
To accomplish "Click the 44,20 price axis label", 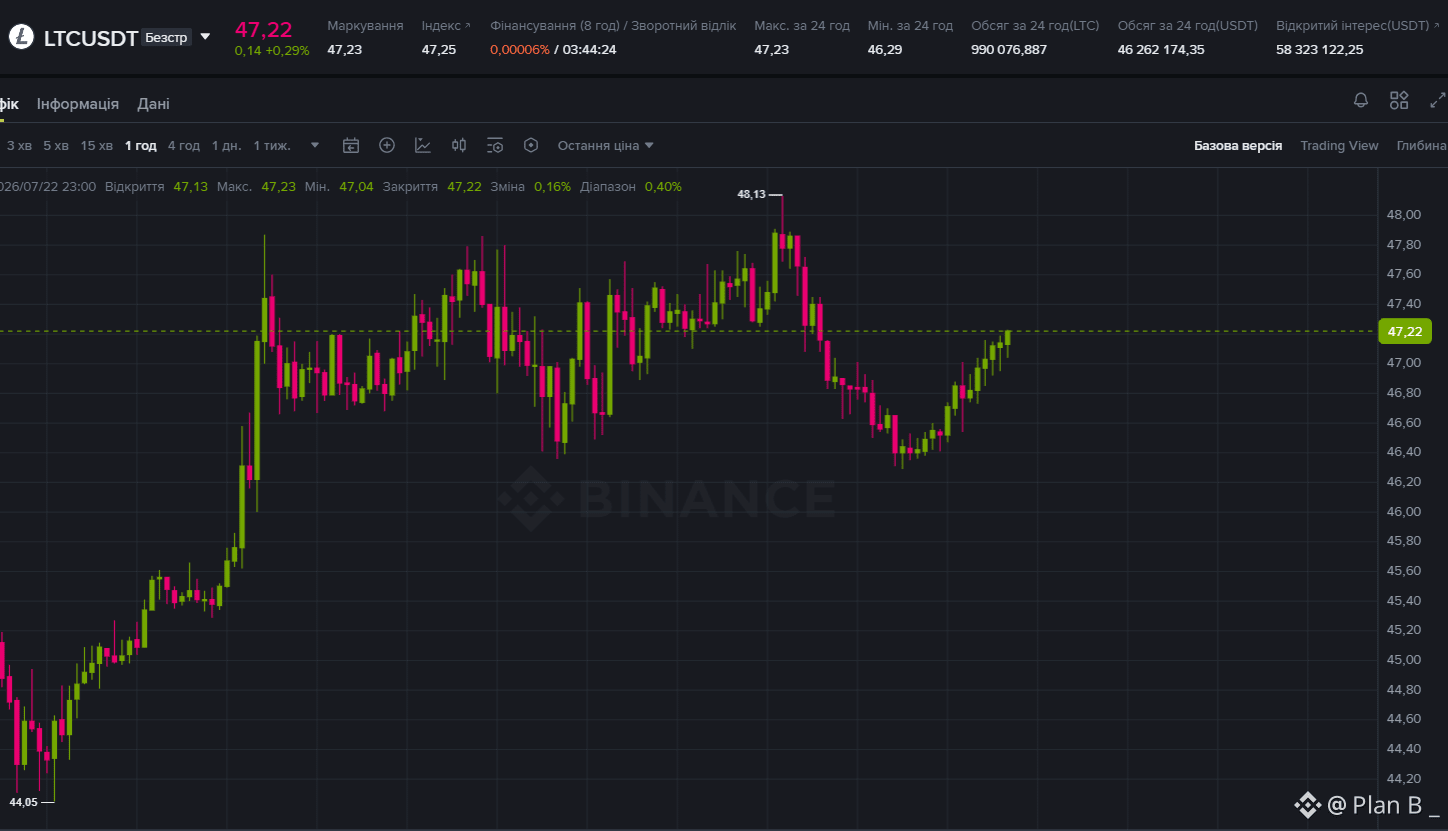I will tap(1405, 778).
